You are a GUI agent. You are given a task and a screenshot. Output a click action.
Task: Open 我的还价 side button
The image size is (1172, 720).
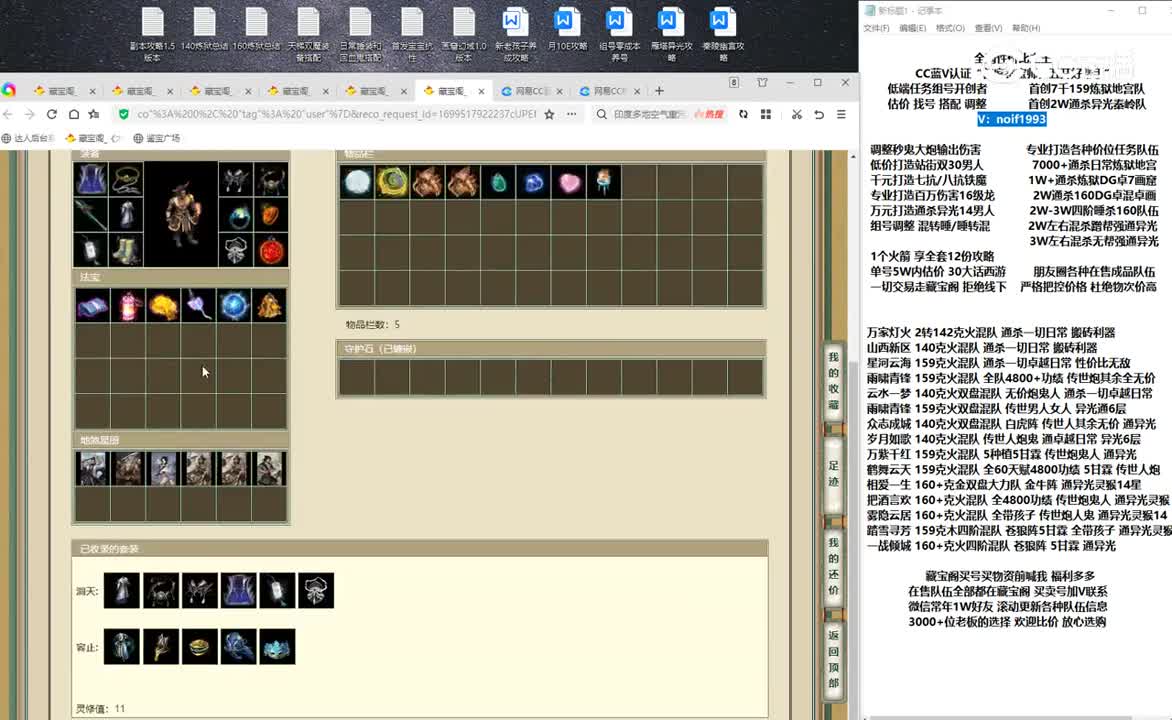click(833, 566)
